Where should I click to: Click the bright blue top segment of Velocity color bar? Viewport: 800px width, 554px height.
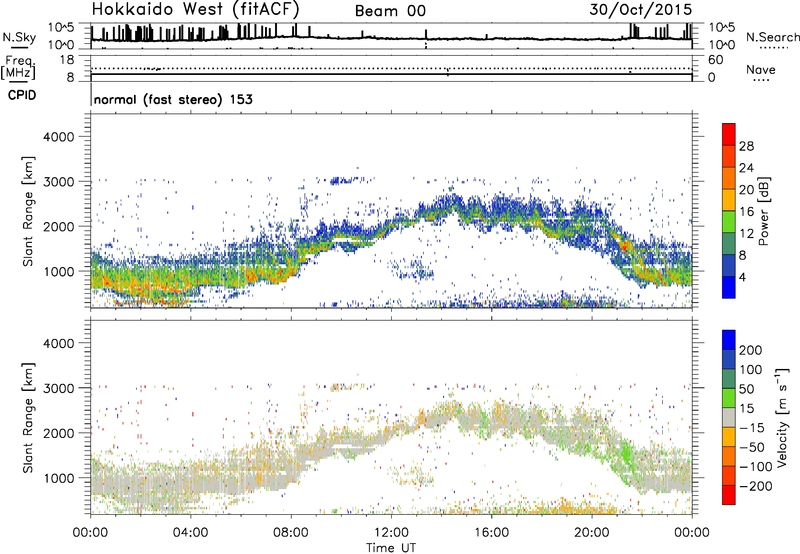point(729,340)
